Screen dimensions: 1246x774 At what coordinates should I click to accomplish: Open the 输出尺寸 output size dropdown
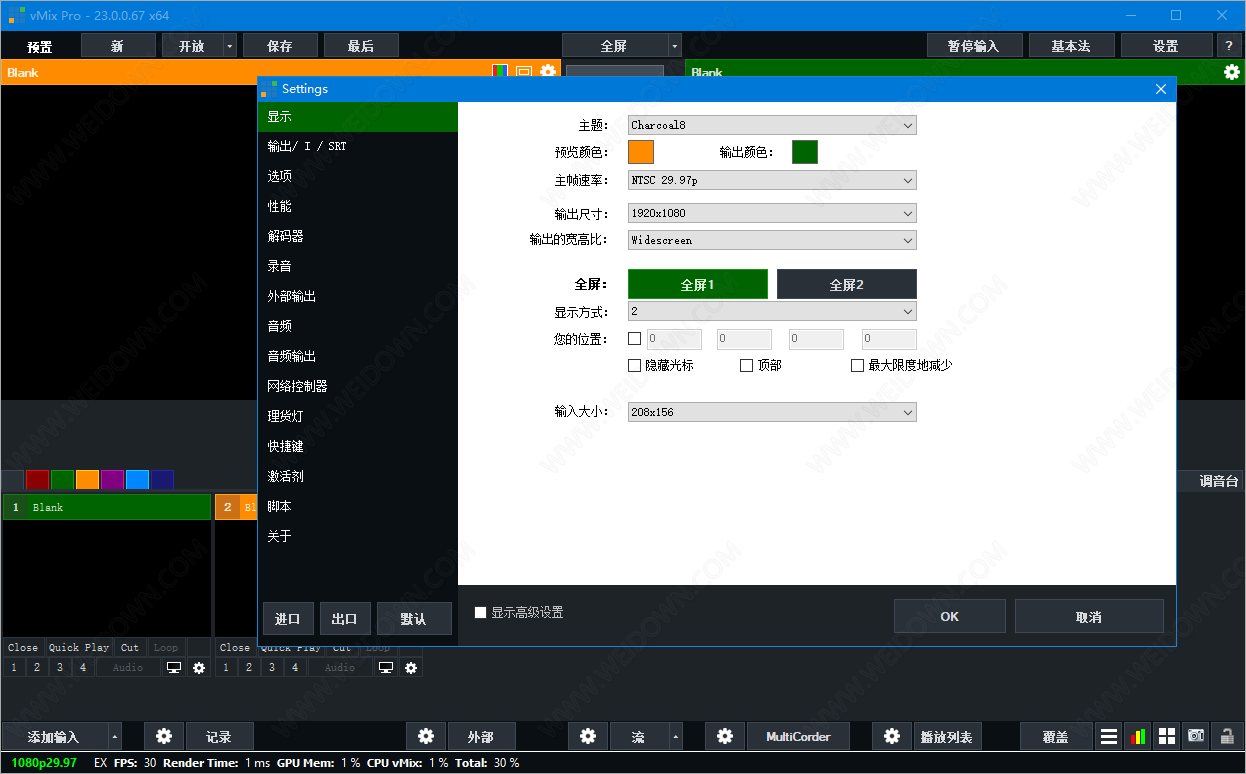coord(772,213)
